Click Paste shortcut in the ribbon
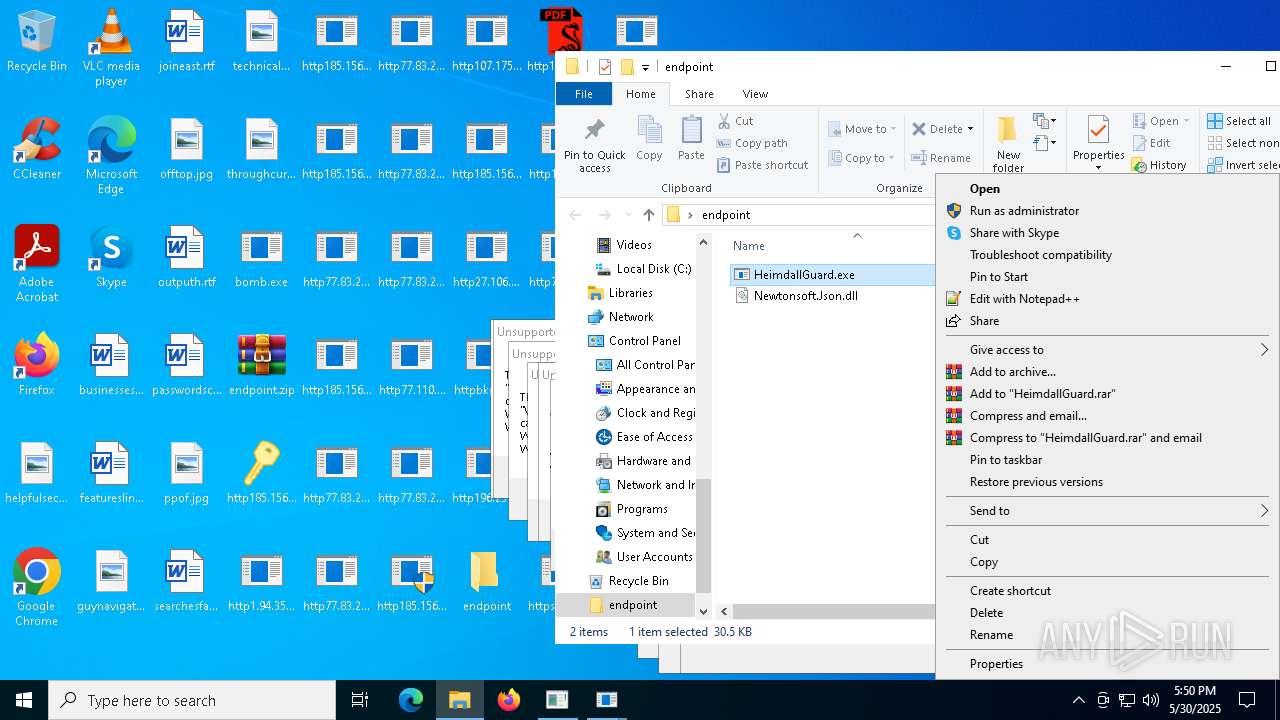The image size is (1280, 720). click(x=762, y=165)
